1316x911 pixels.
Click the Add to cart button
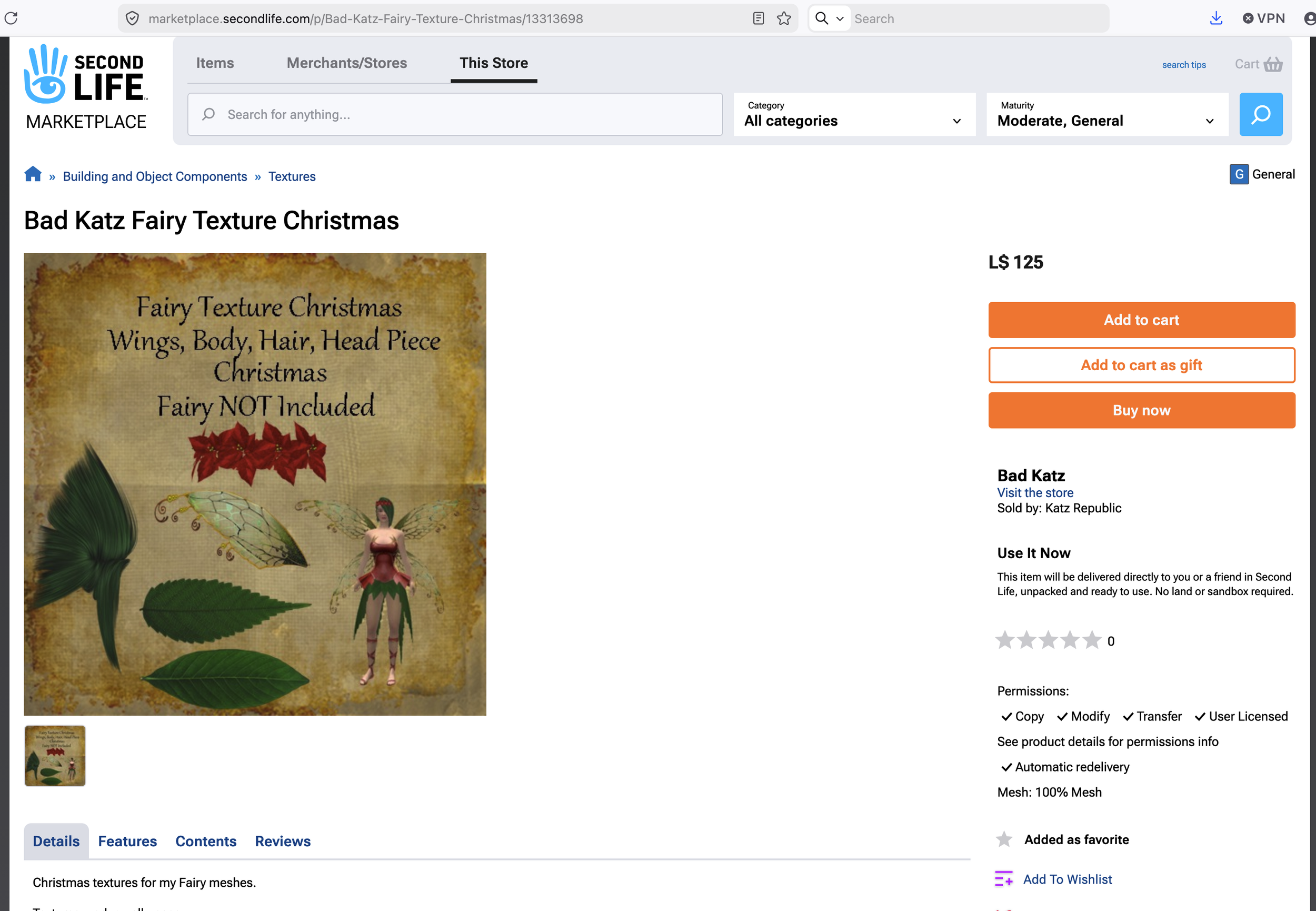click(1141, 320)
